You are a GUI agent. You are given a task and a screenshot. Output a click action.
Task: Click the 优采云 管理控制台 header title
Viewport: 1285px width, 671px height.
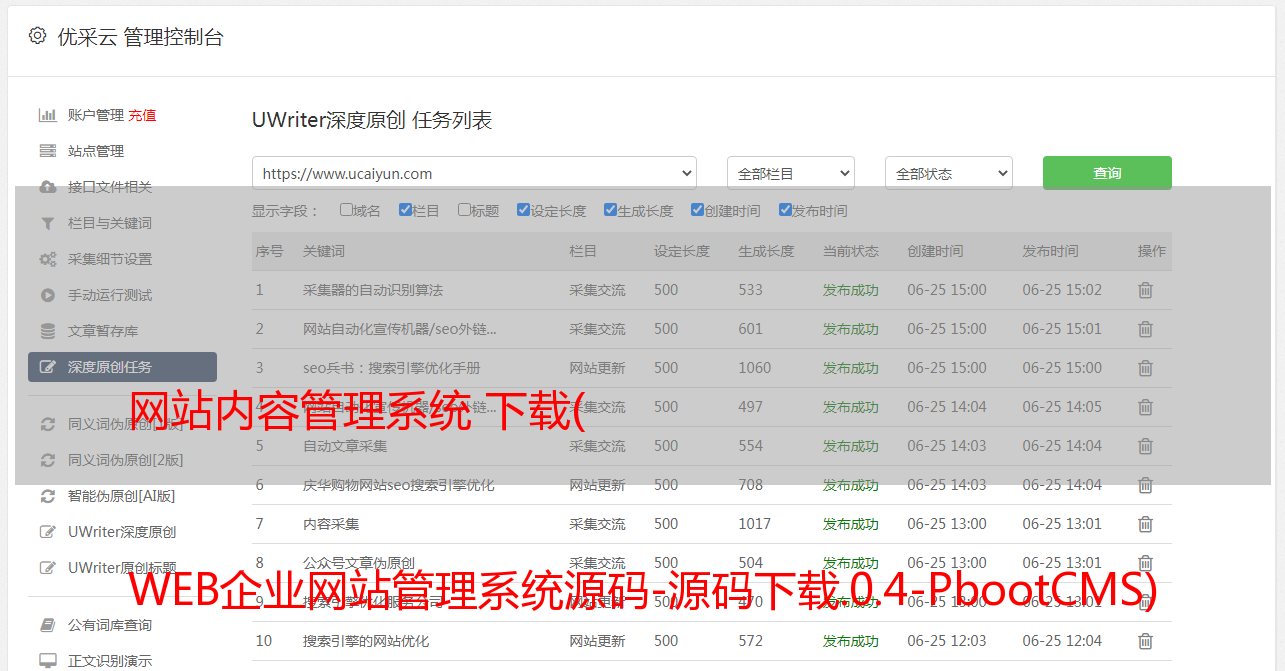click(x=141, y=37)
